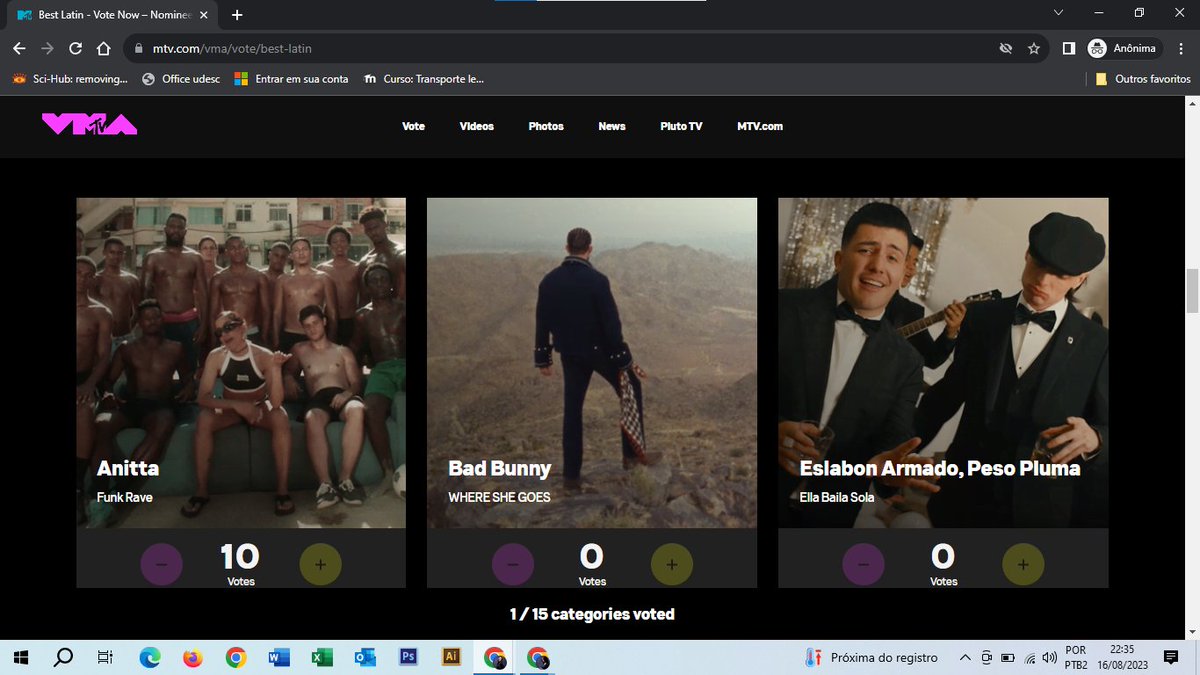
Task: Open Ella Baila Sola nominee thumbnail
Action: (943, 362)
